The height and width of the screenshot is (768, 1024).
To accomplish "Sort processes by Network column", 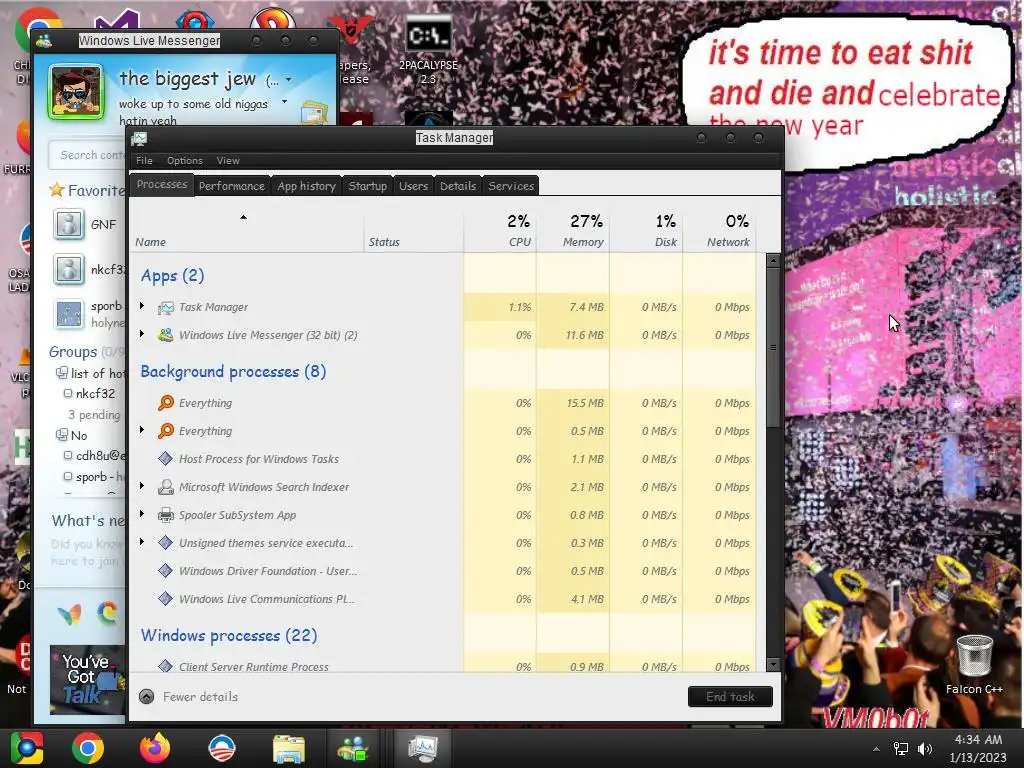I will (719, 231).
